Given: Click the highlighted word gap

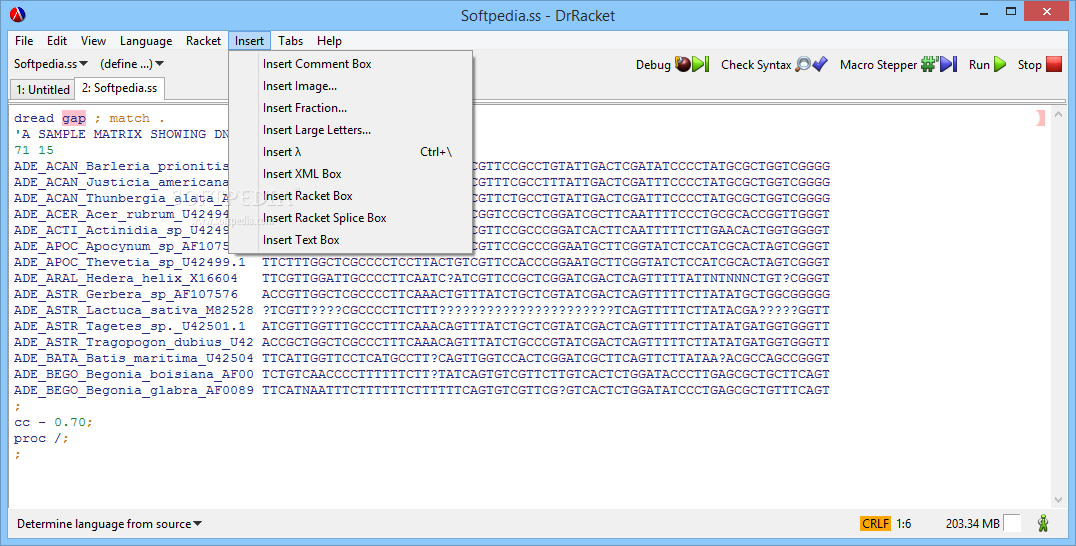Looking at the screenshot, I should pos(74,118).
